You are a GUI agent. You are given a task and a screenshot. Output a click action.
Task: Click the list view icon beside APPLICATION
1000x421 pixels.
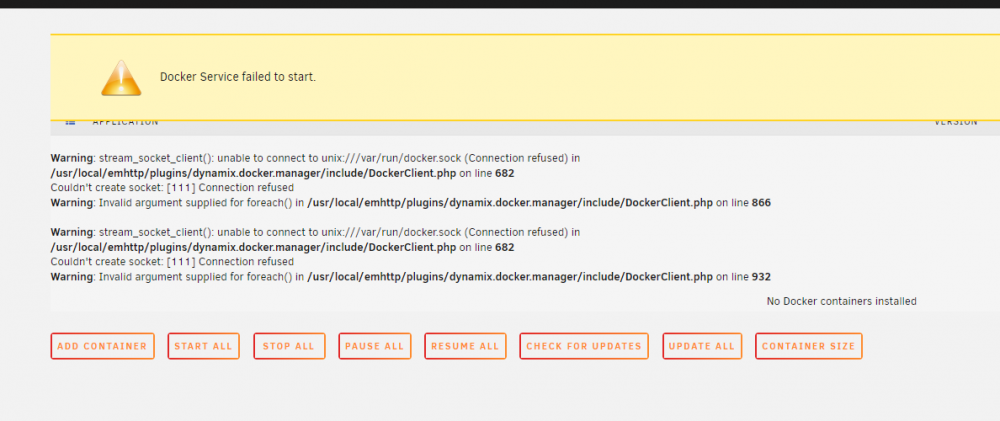click(x=71, y=122)
